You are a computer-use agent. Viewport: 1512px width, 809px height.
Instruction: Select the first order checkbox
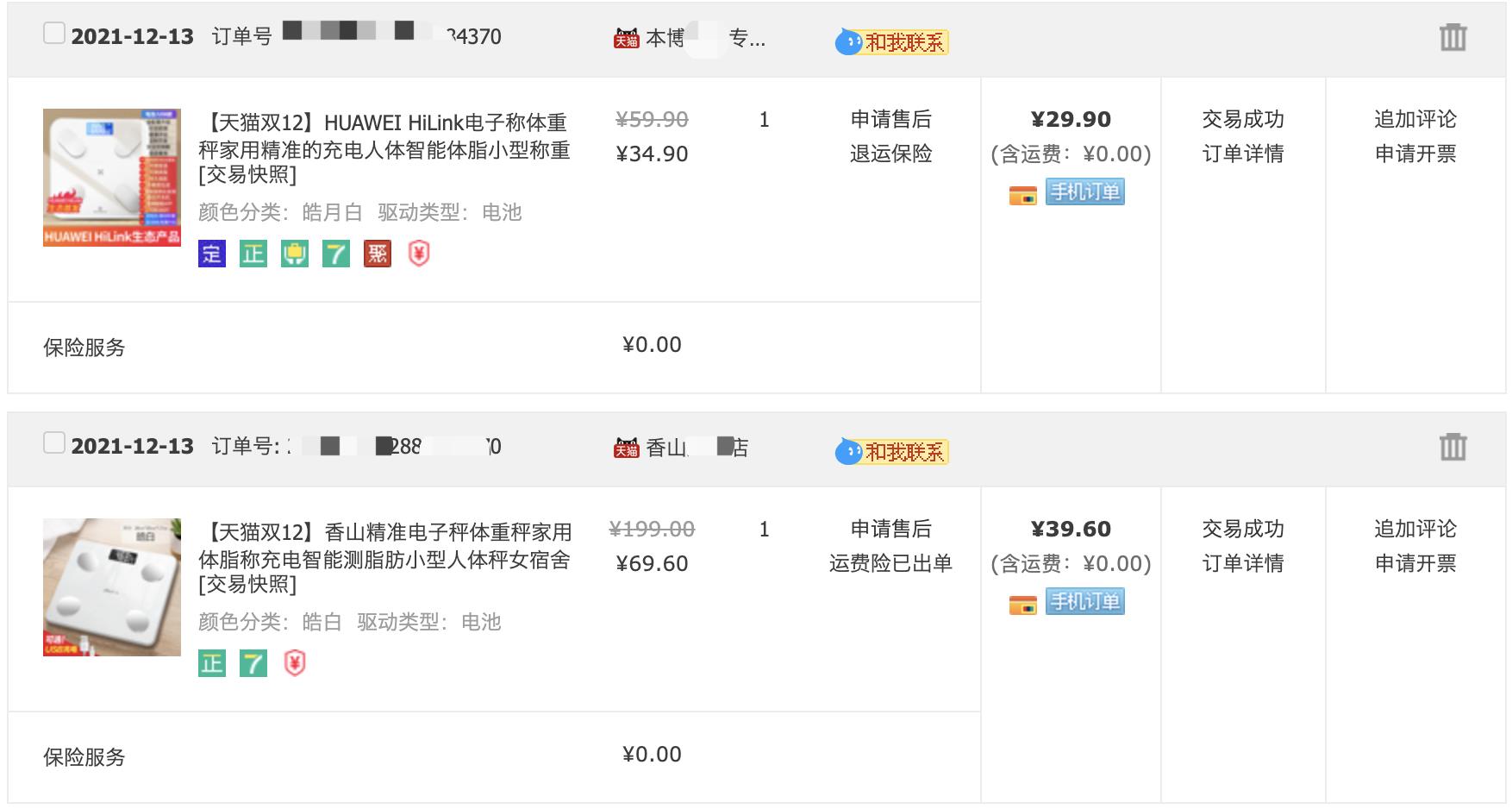pyautogui.click(x=54, y=34)
